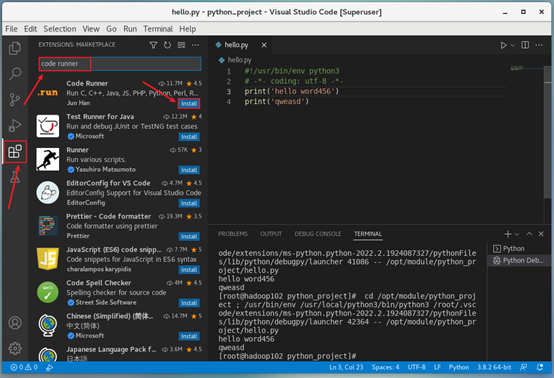The width and height of the screenshot is (554, 378).
Task: Select interpreter 3.8.2 64-bit
Action: tap(494, 367)
